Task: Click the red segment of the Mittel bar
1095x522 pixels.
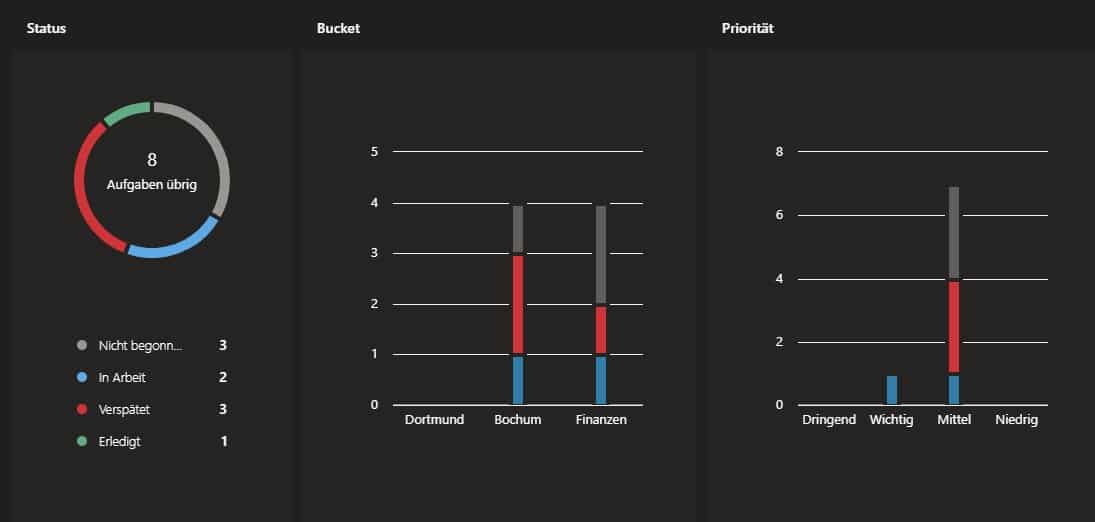Action: [954, 327]
